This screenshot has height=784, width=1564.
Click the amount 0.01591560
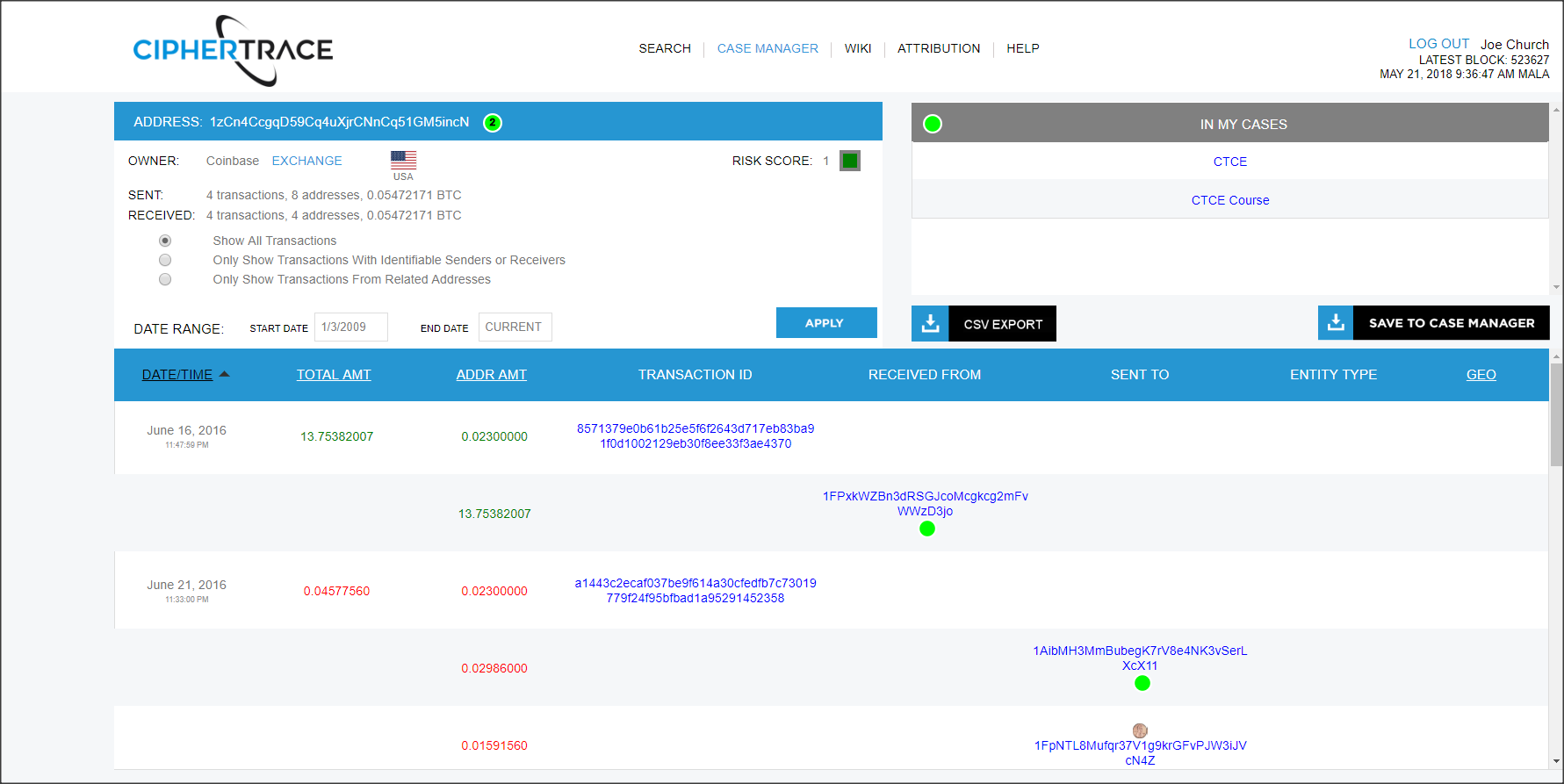coord(494,745)
